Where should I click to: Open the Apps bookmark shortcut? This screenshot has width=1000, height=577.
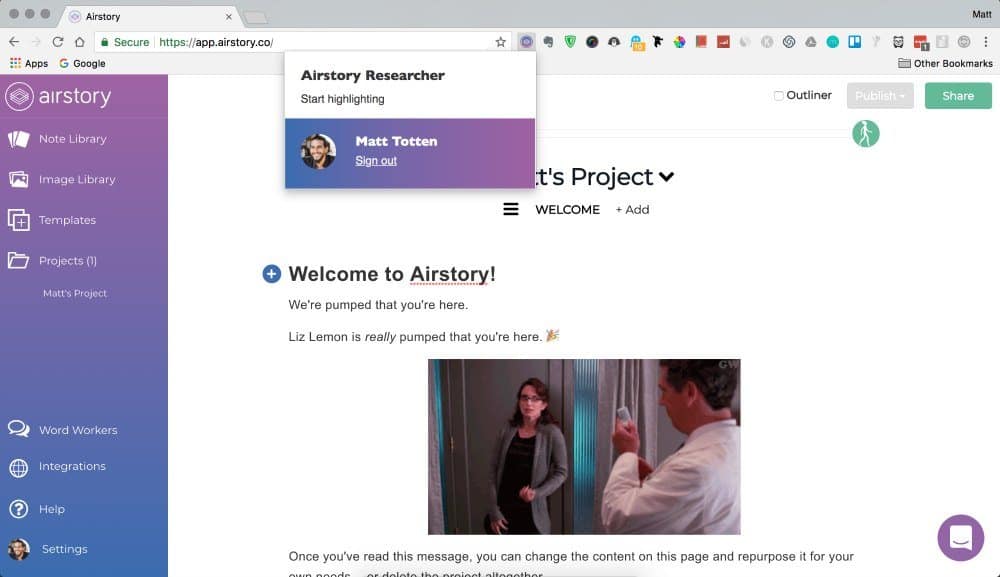[29, 63]
